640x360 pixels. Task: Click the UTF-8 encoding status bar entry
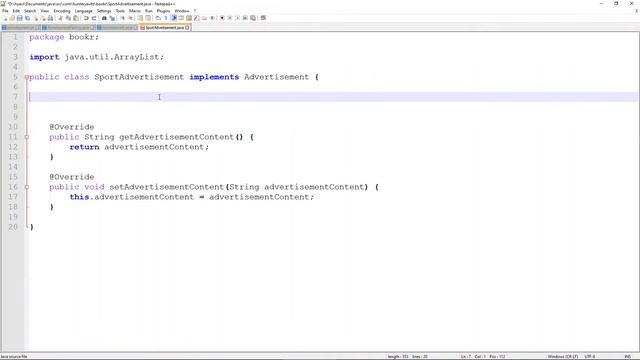coord(590,357)
